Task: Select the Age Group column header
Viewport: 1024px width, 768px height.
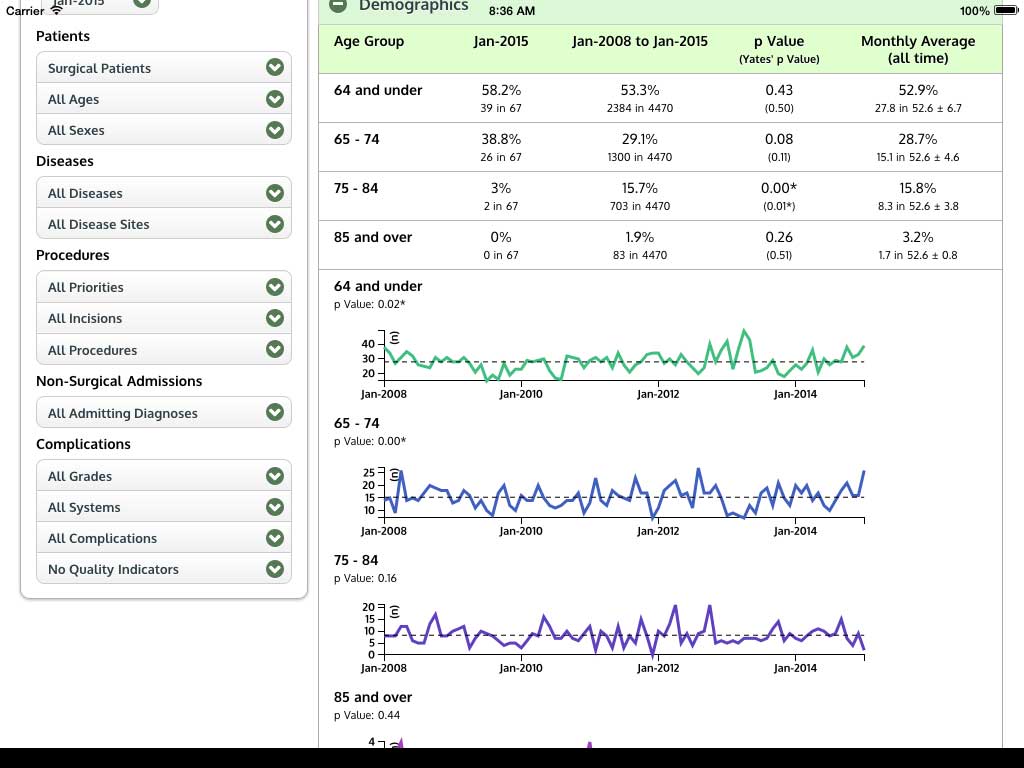Action: point(369,41)
